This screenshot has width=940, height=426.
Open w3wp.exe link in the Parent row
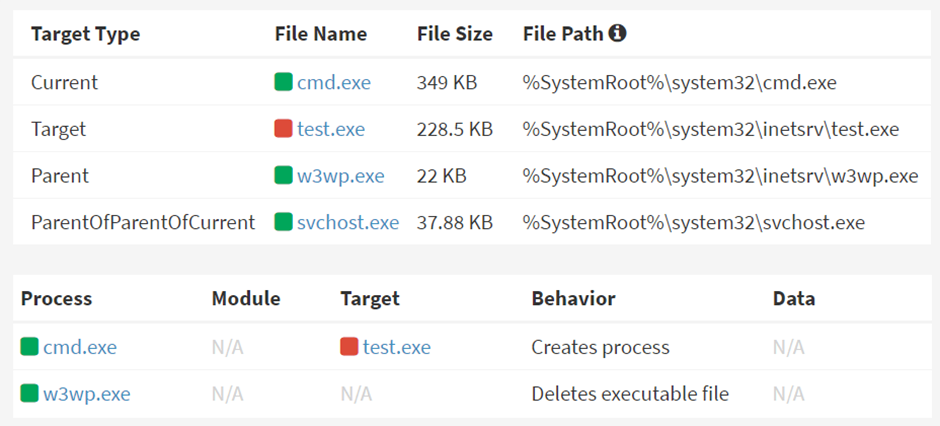coord(341,176)
